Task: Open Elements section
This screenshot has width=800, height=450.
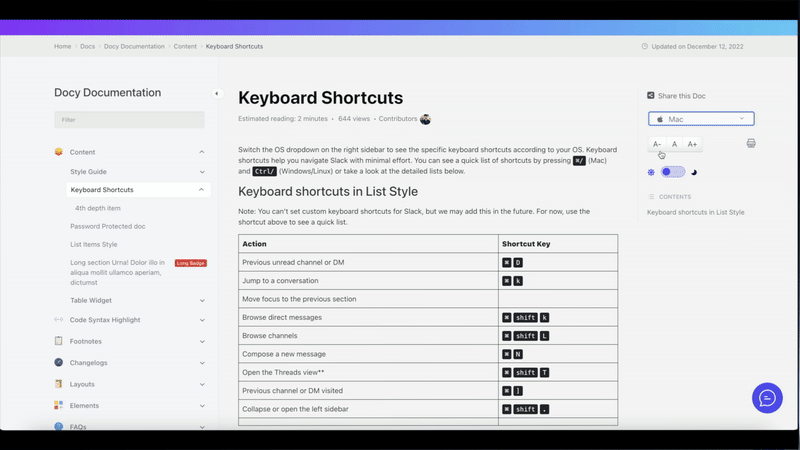Action: (84, 406)
